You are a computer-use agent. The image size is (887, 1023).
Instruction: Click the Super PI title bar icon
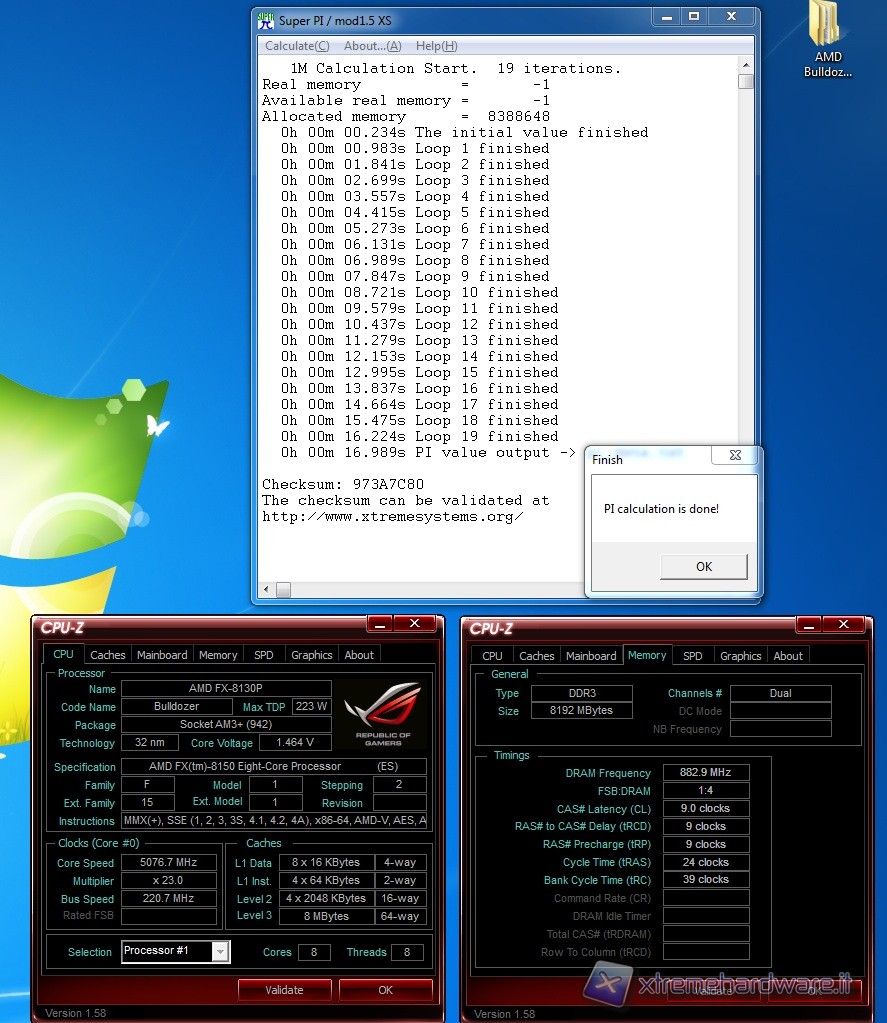[266, 20]
